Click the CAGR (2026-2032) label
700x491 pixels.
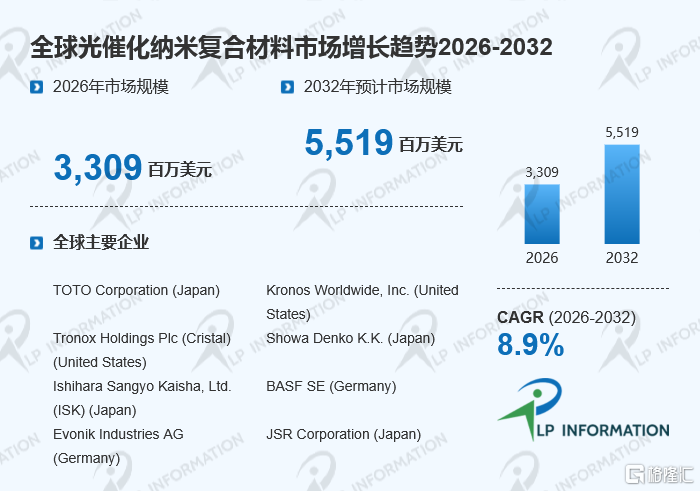click(x=567, y=317)
